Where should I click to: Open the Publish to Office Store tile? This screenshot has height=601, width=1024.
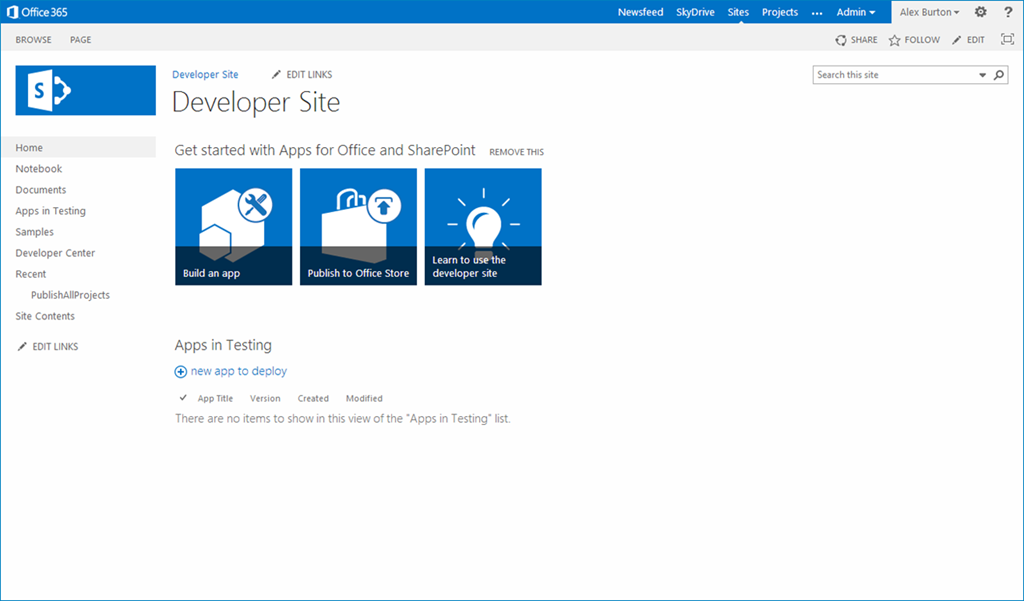(358, 227)
